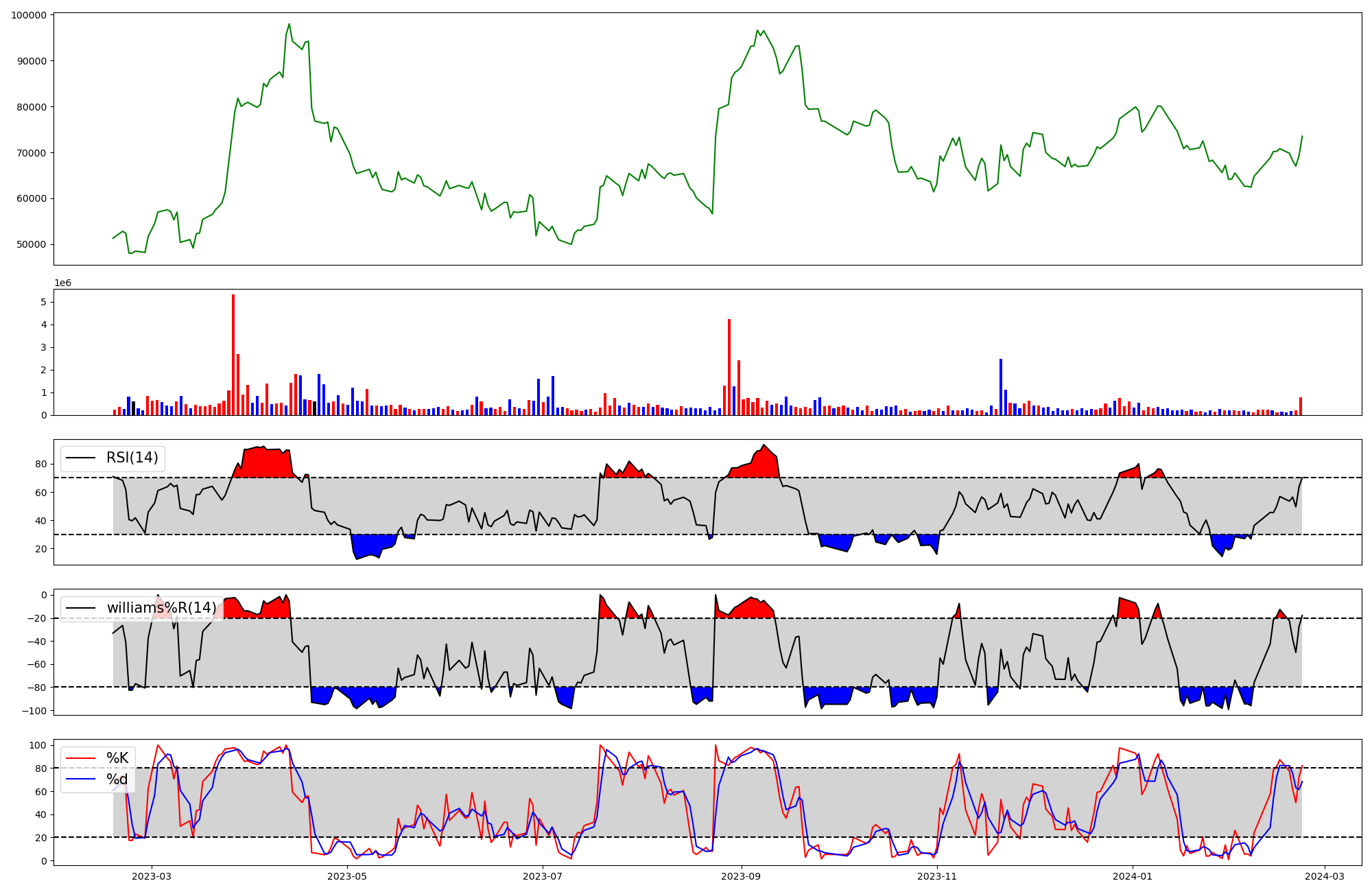
Task: Click the 2024-01 date axis label
Action: tap(1133, 876)
